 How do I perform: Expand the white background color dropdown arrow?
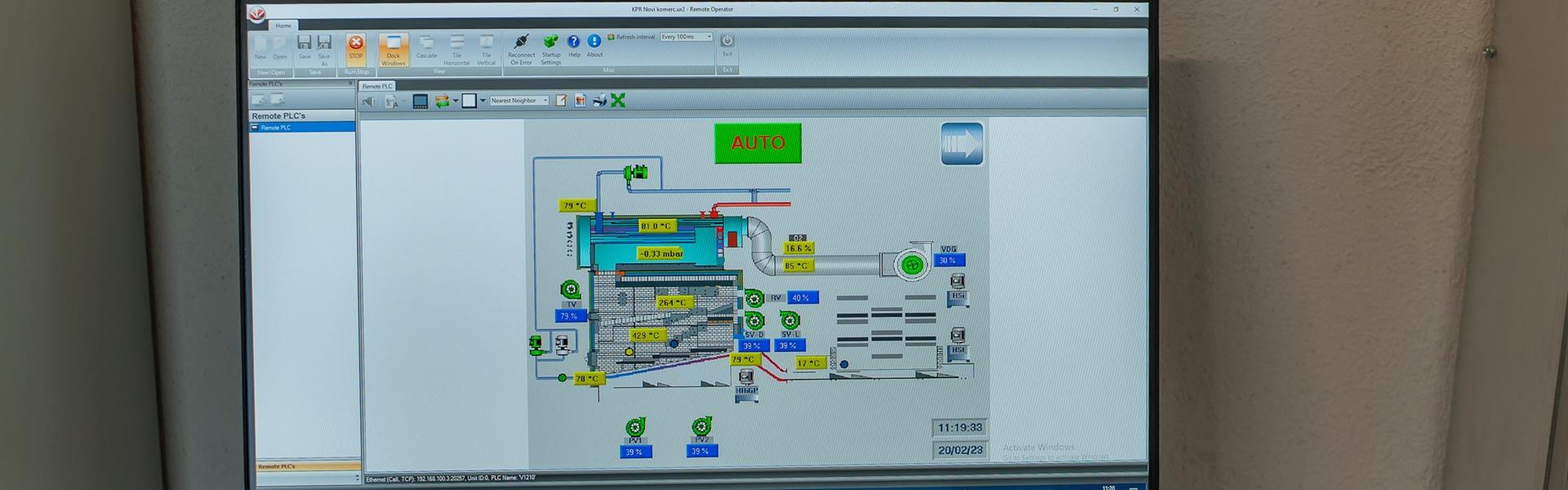point(483,100)
